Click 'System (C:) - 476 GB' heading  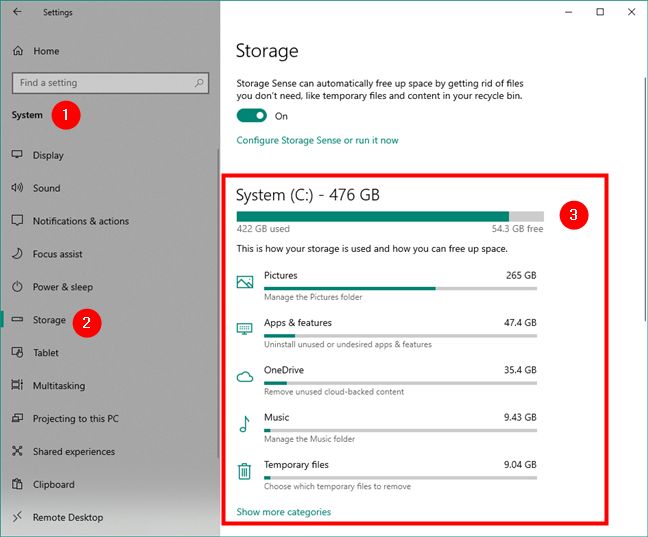307,195
